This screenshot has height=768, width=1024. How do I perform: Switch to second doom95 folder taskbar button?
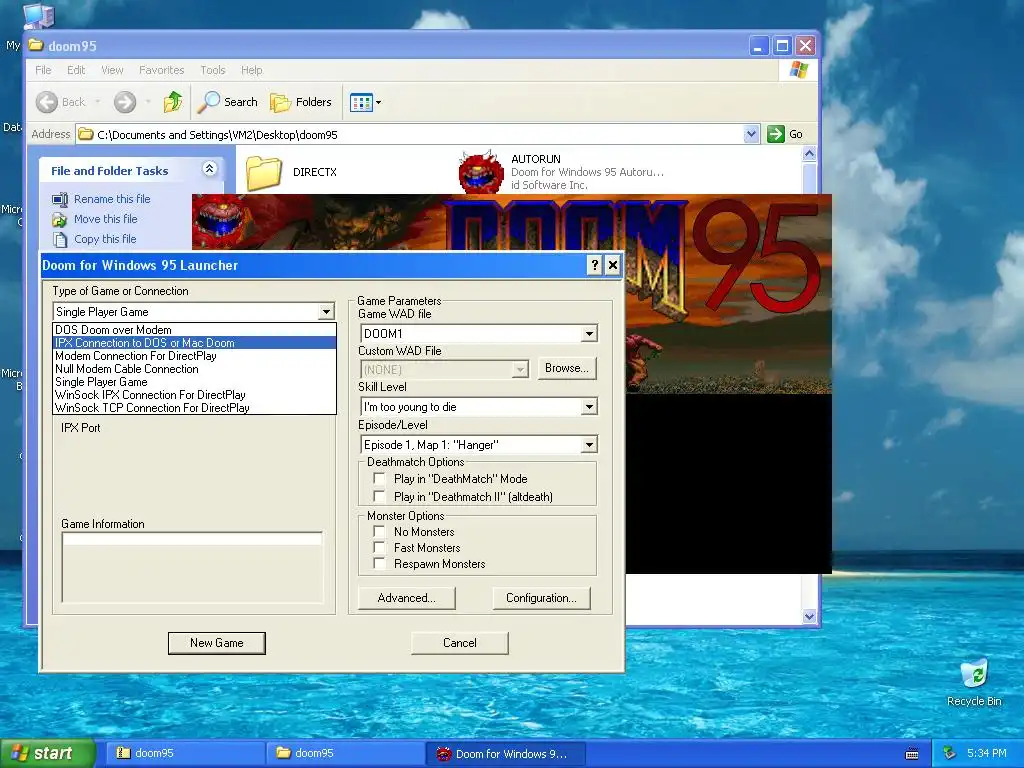point(345,753)
